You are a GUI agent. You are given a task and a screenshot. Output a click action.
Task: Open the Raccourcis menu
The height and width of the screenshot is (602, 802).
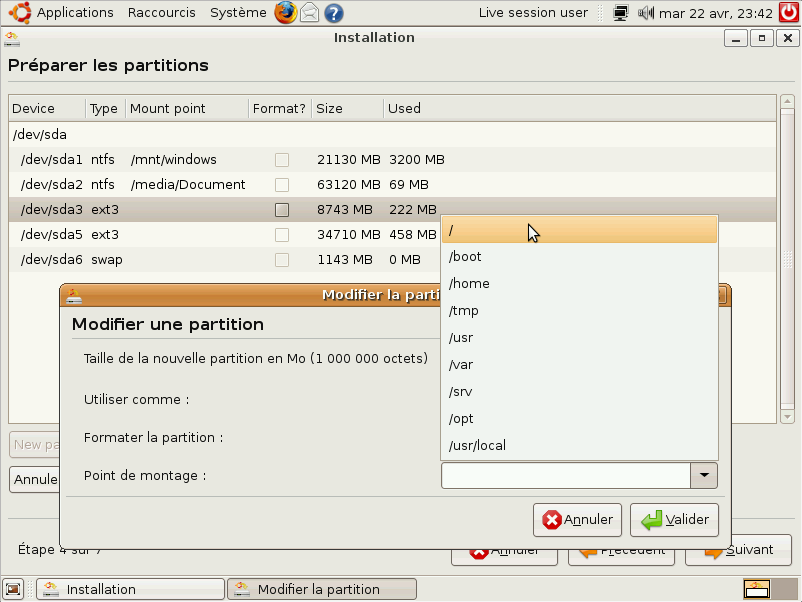tap(162, 12)
